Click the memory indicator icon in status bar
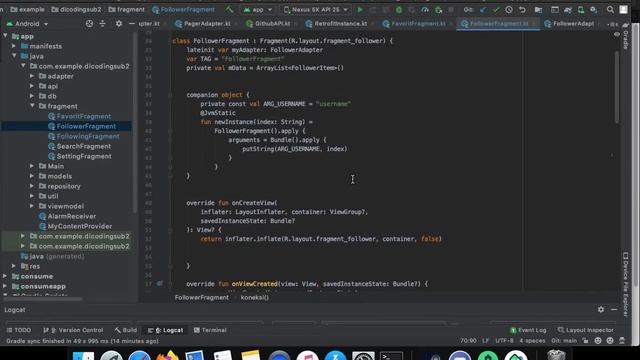This screenshot has width=640, height=360. tap(622, 340)
